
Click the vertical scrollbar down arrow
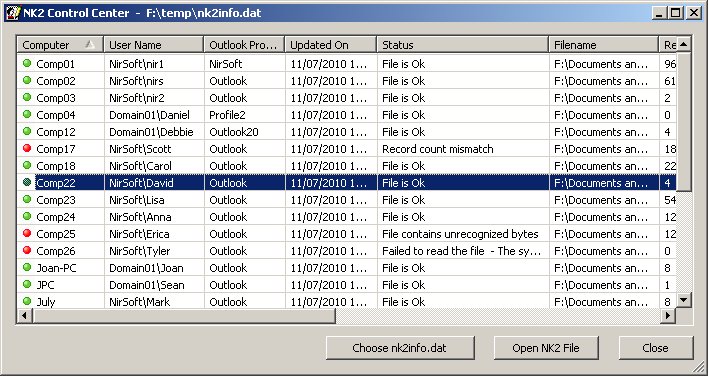(684, 299)
